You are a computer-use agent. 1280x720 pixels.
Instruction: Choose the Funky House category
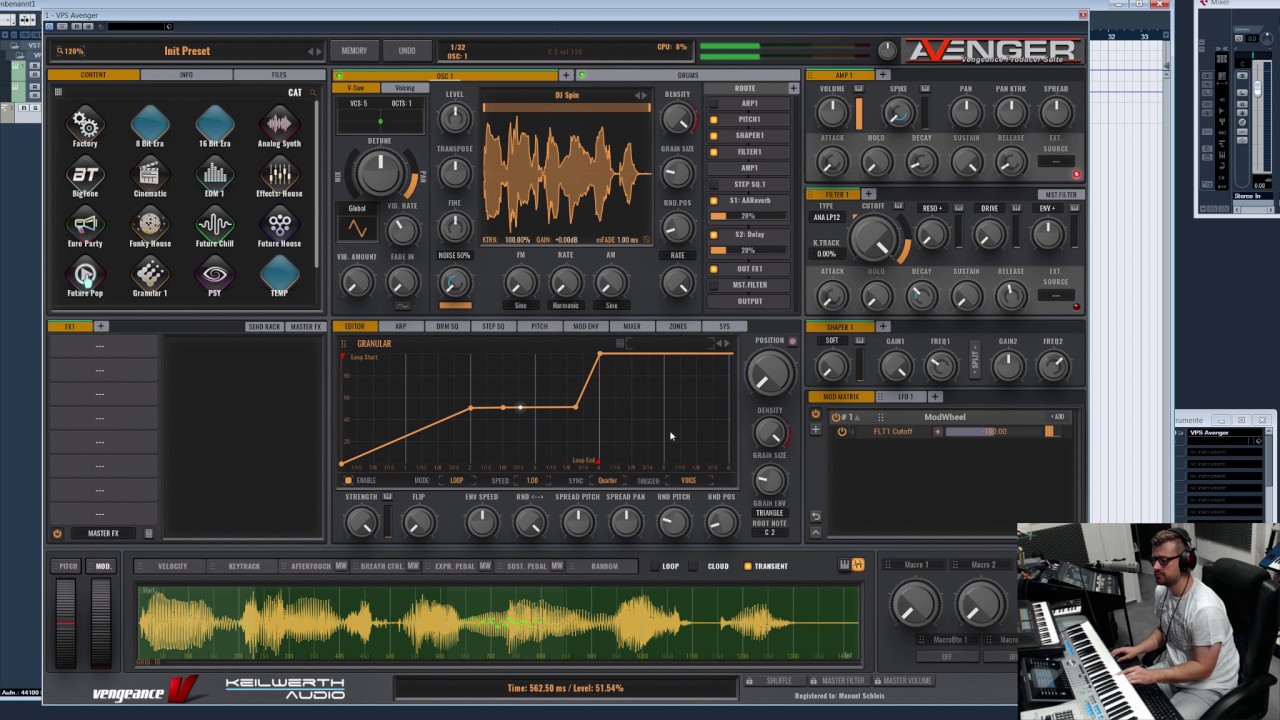click(150, 224)
